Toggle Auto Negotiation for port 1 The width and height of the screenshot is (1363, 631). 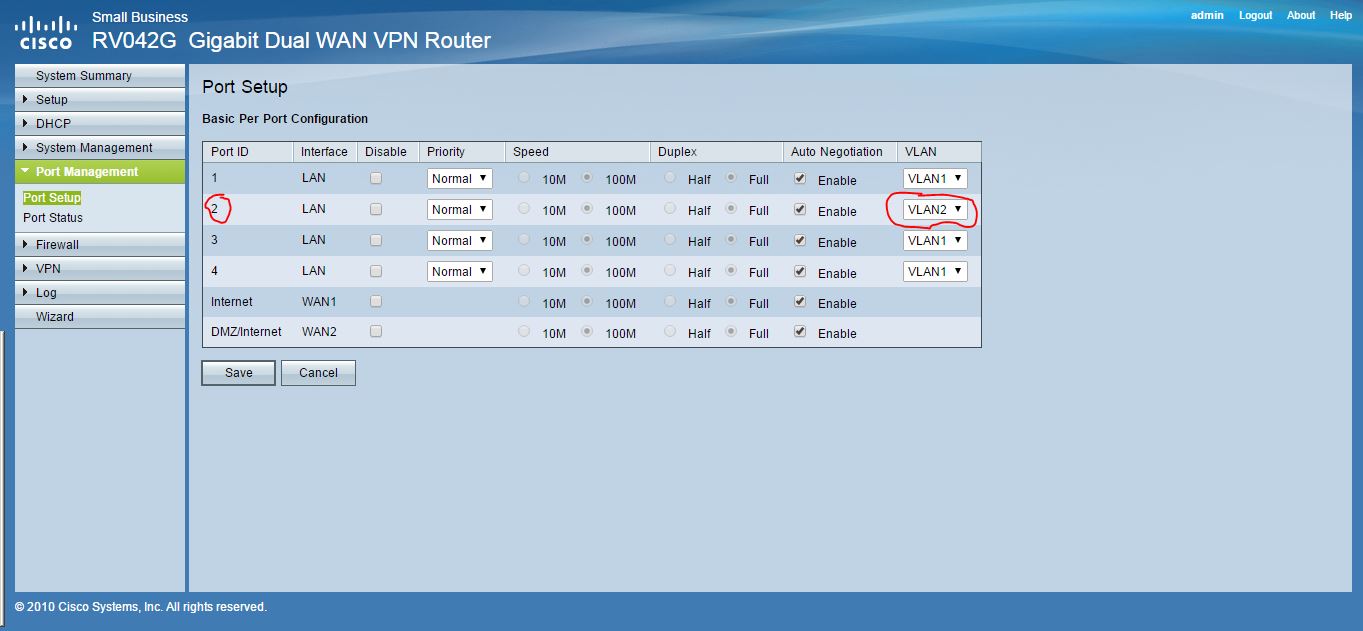coord(800,179)
